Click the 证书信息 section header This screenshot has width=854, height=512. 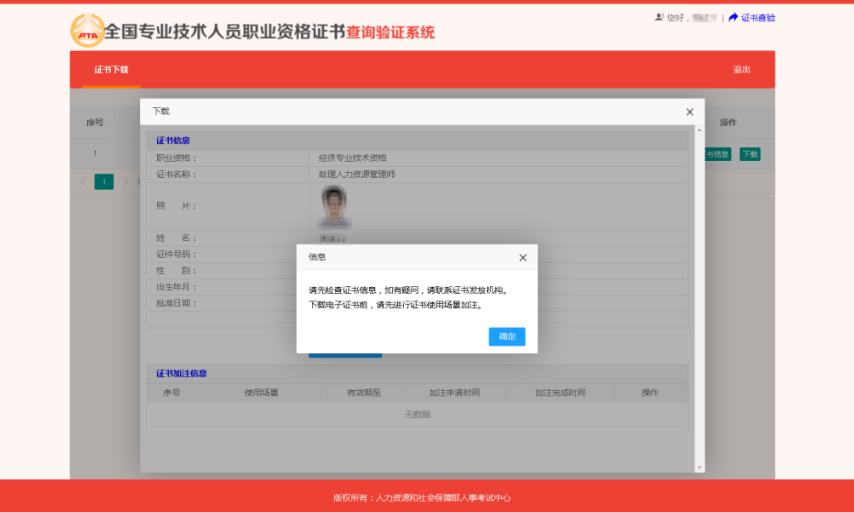(x=173, y=141)
